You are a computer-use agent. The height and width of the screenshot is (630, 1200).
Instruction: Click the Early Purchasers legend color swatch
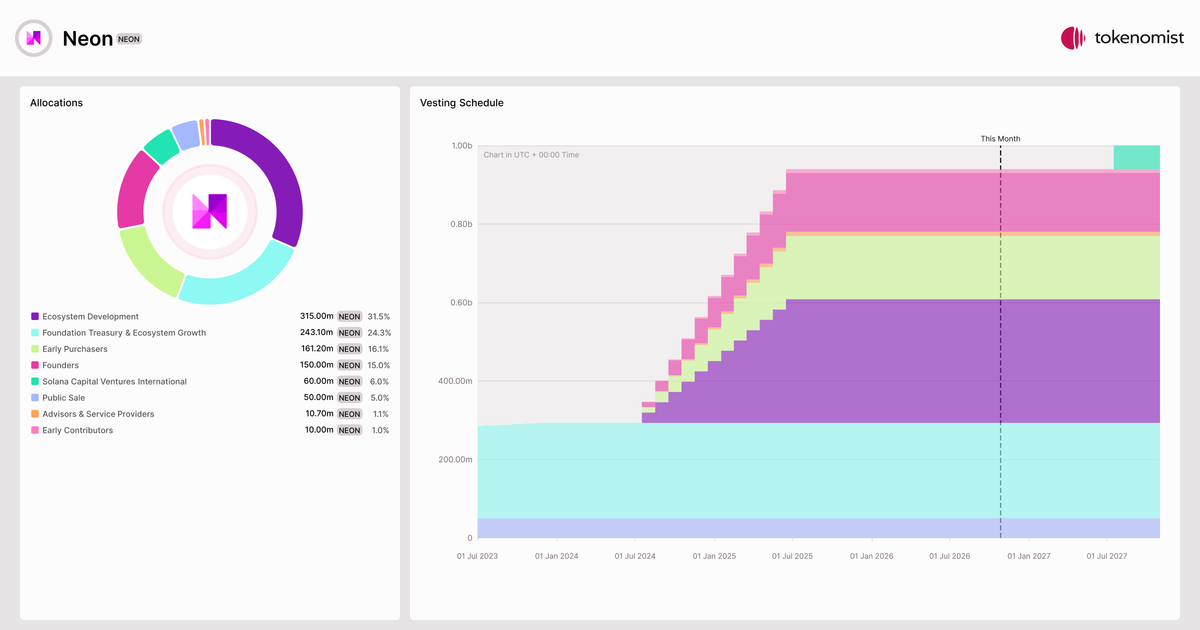pyautogui.click(x=35, y=349)
